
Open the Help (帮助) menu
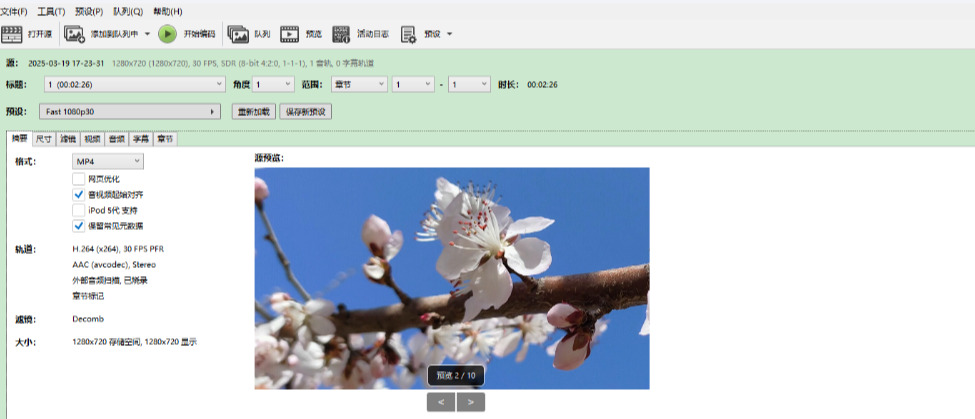tap(167, 12)
